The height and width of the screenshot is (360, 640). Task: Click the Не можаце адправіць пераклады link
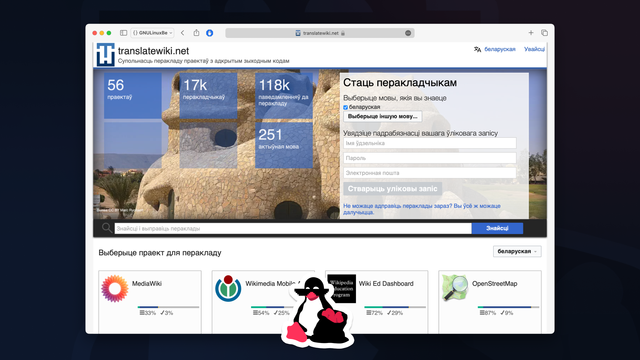(x=422, y=209)
